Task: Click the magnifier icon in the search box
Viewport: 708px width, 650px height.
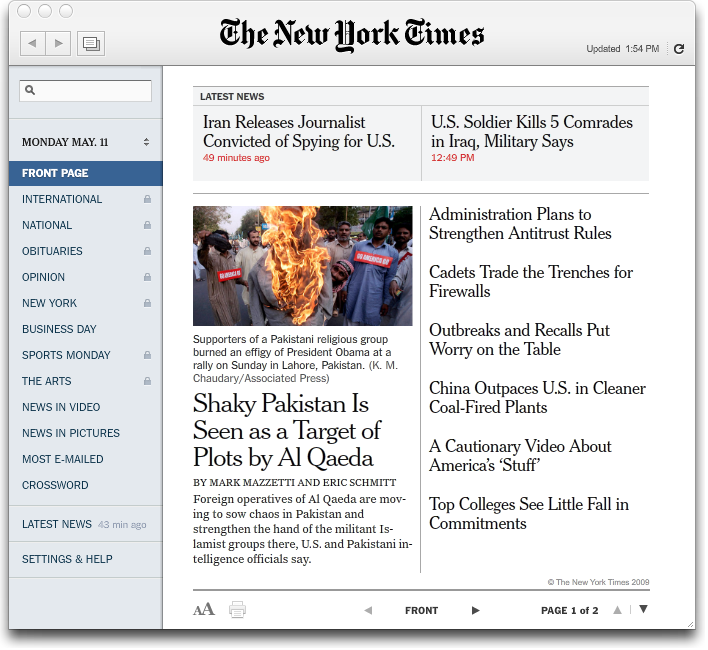Action: pos(30,90)
